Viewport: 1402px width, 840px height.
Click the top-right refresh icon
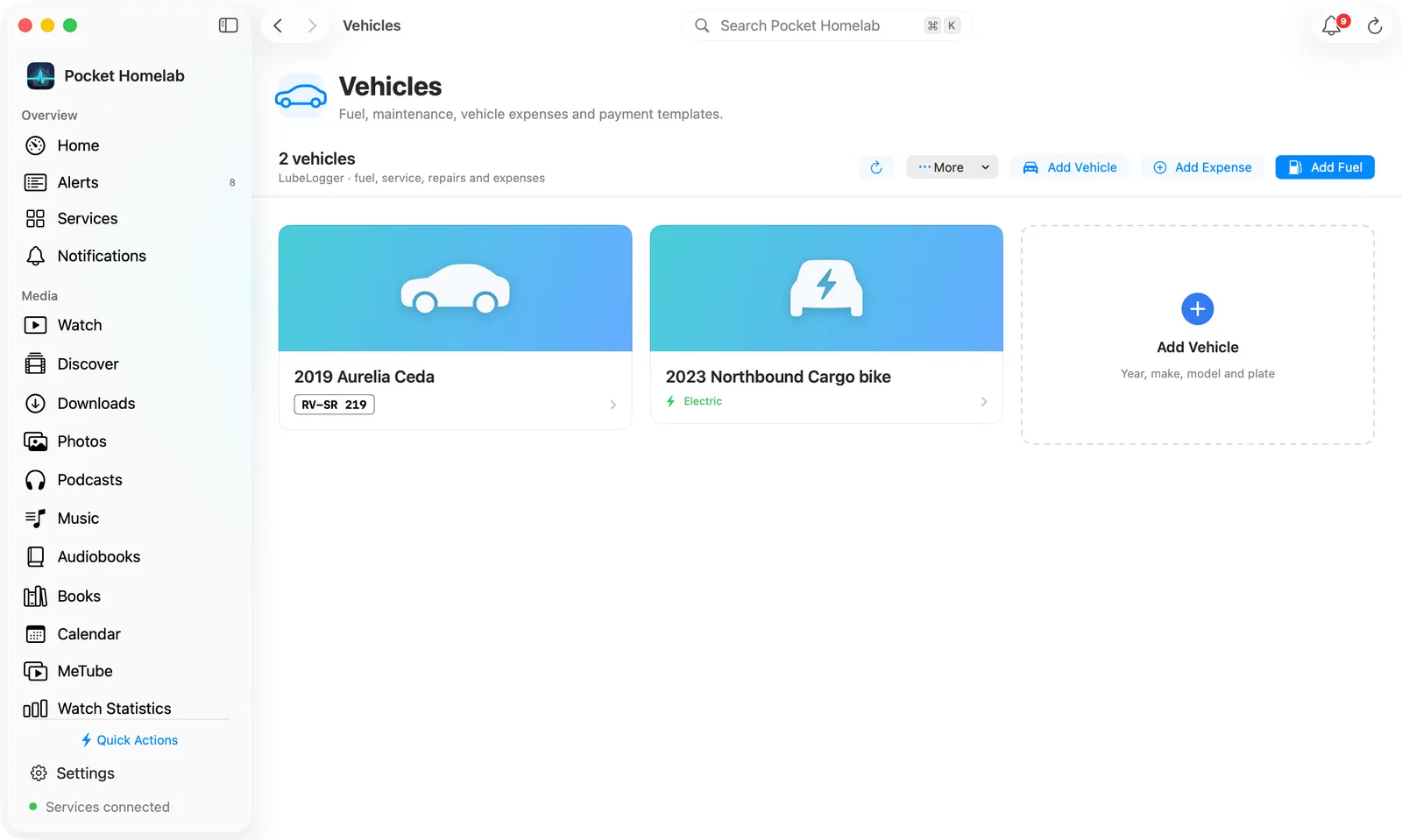(x=1375, y=26)
